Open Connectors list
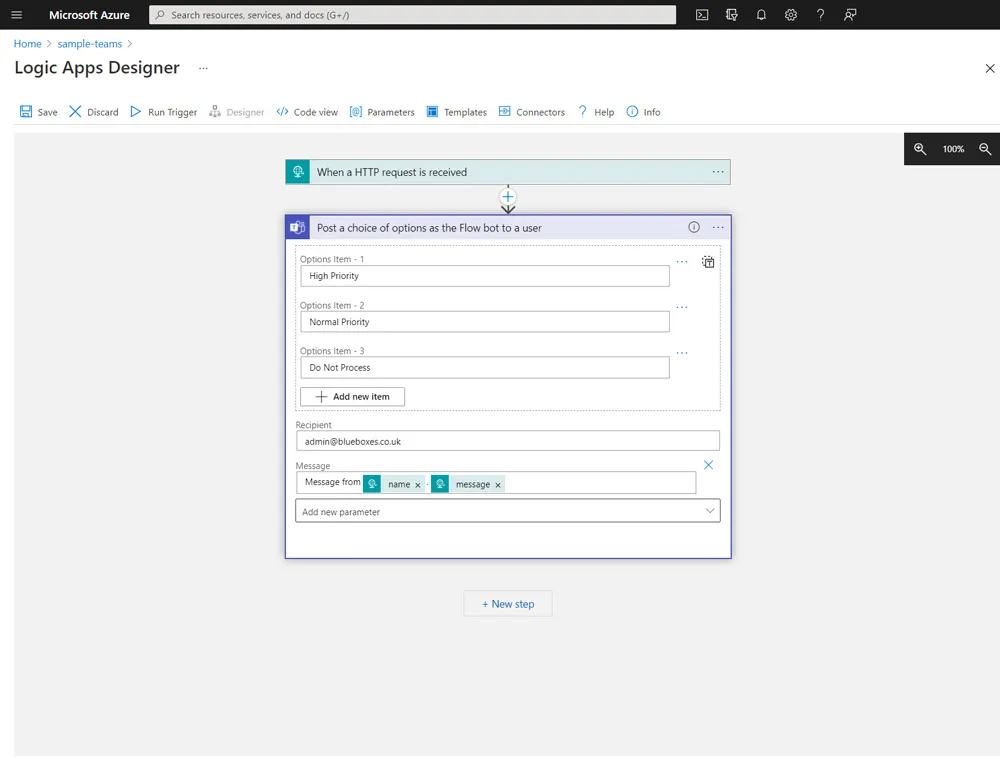 coord(532,112)
